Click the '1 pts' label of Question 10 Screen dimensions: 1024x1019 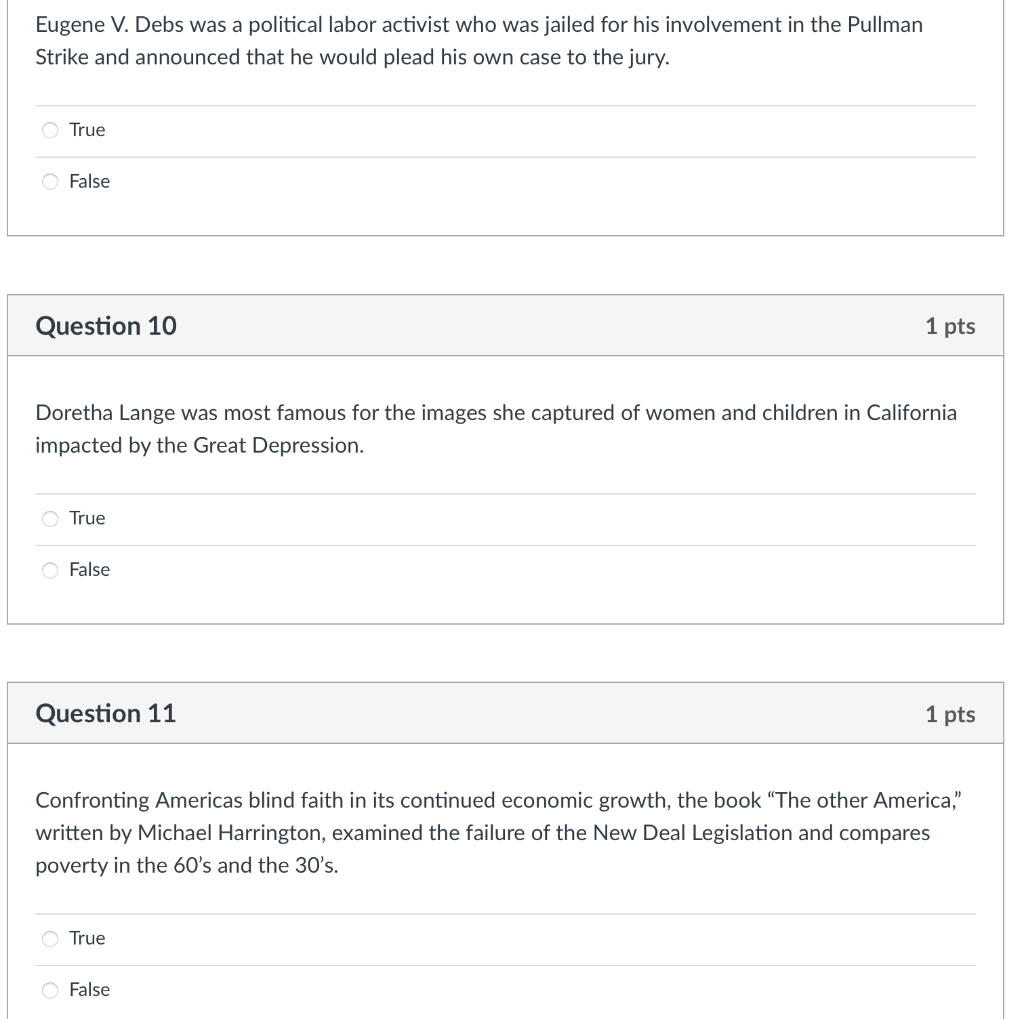(950, 326)
